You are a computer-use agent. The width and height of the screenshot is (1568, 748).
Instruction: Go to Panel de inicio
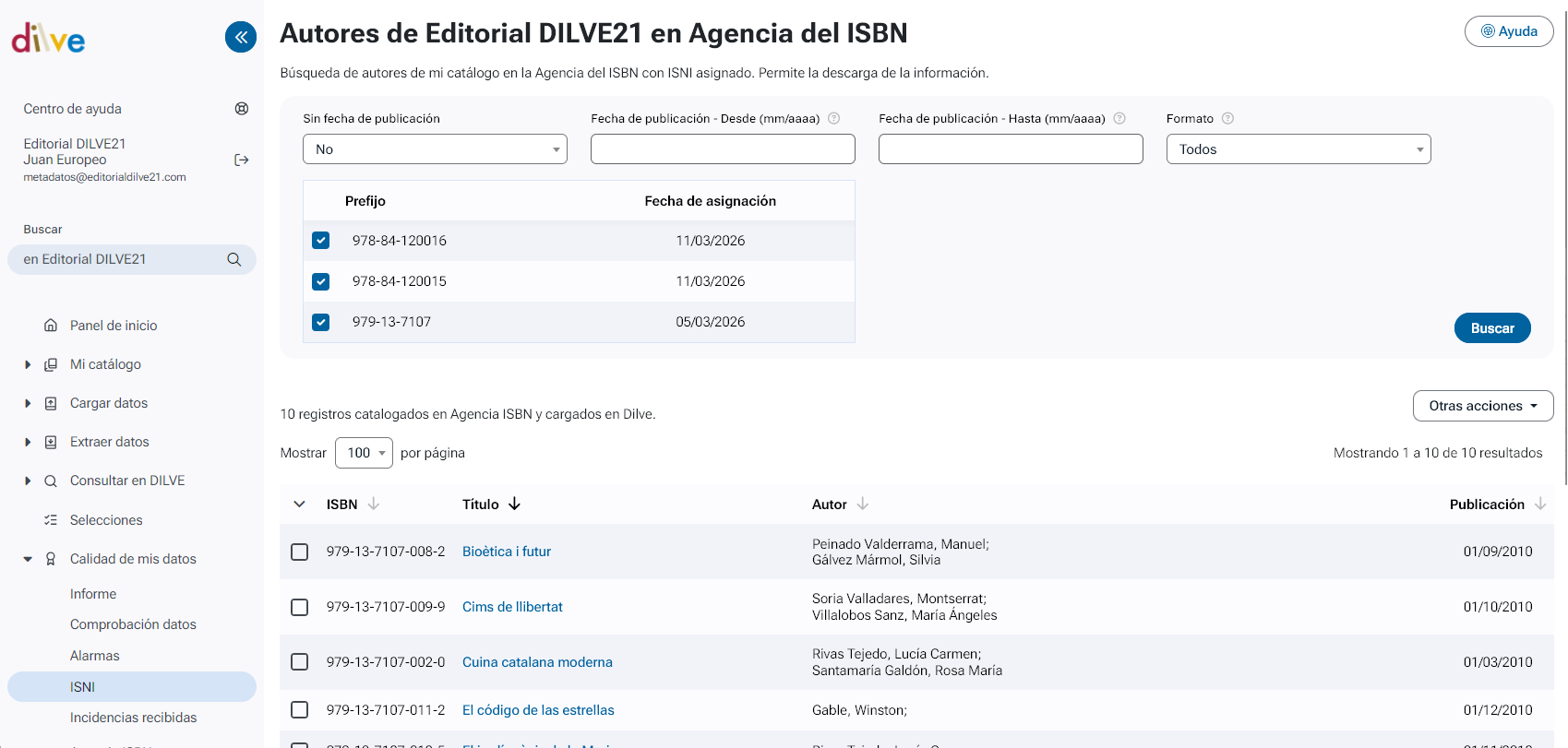(x=114, y=326)
